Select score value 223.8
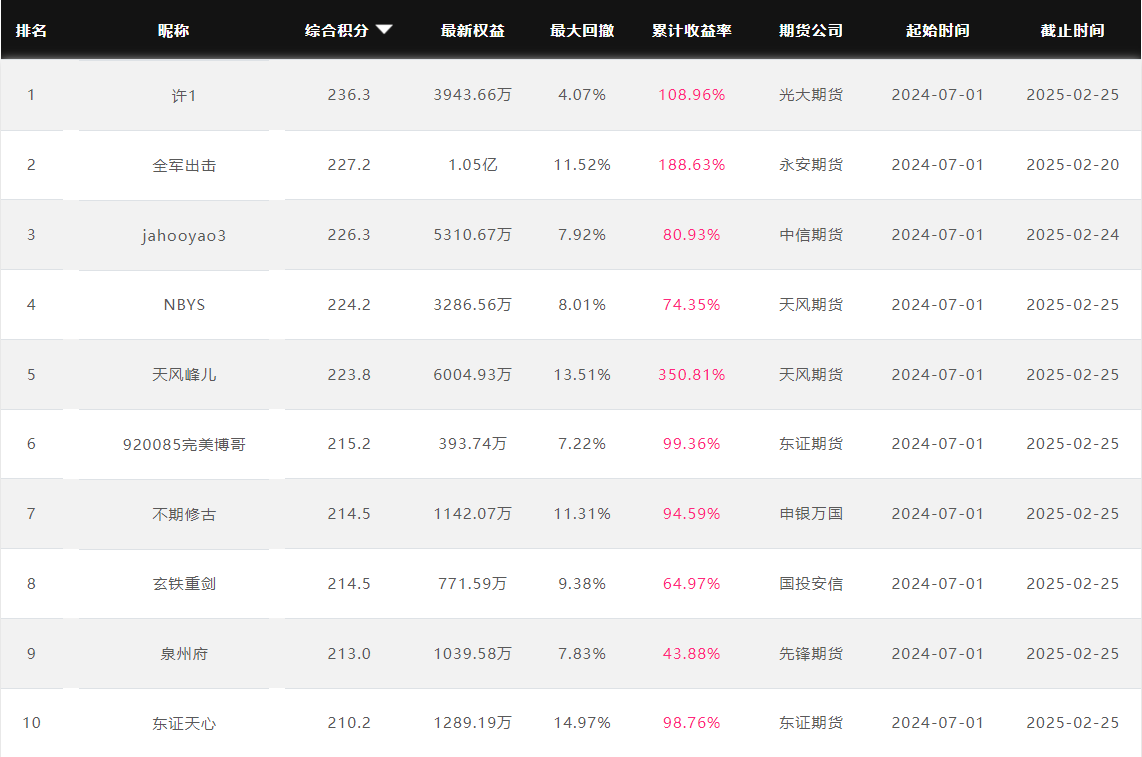The height and width of the screenshot is (757, 1142). click(349, 374)
